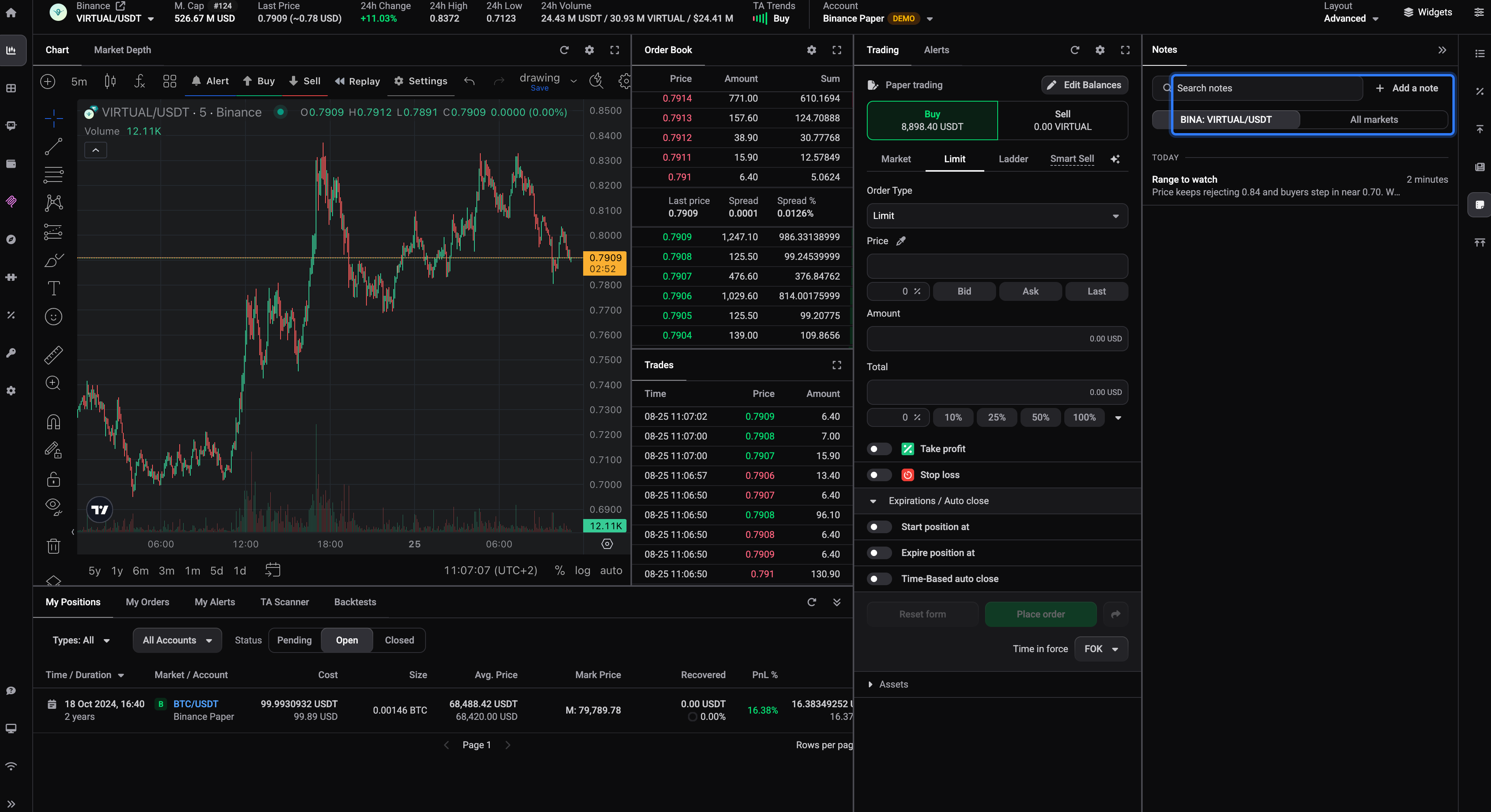This screenshot has height=812, width=1491.
Task: Open the home icon in sidebar
Action: point(11,12)
